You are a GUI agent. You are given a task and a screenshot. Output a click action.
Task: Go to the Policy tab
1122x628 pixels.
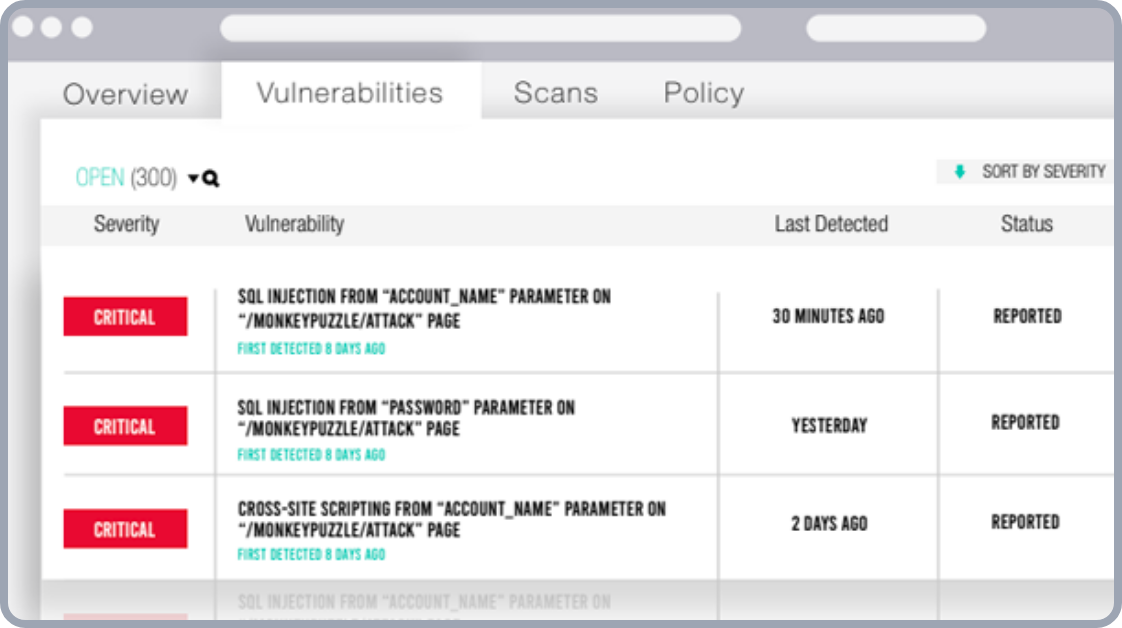pyautogui.click(x=703, y=93)
